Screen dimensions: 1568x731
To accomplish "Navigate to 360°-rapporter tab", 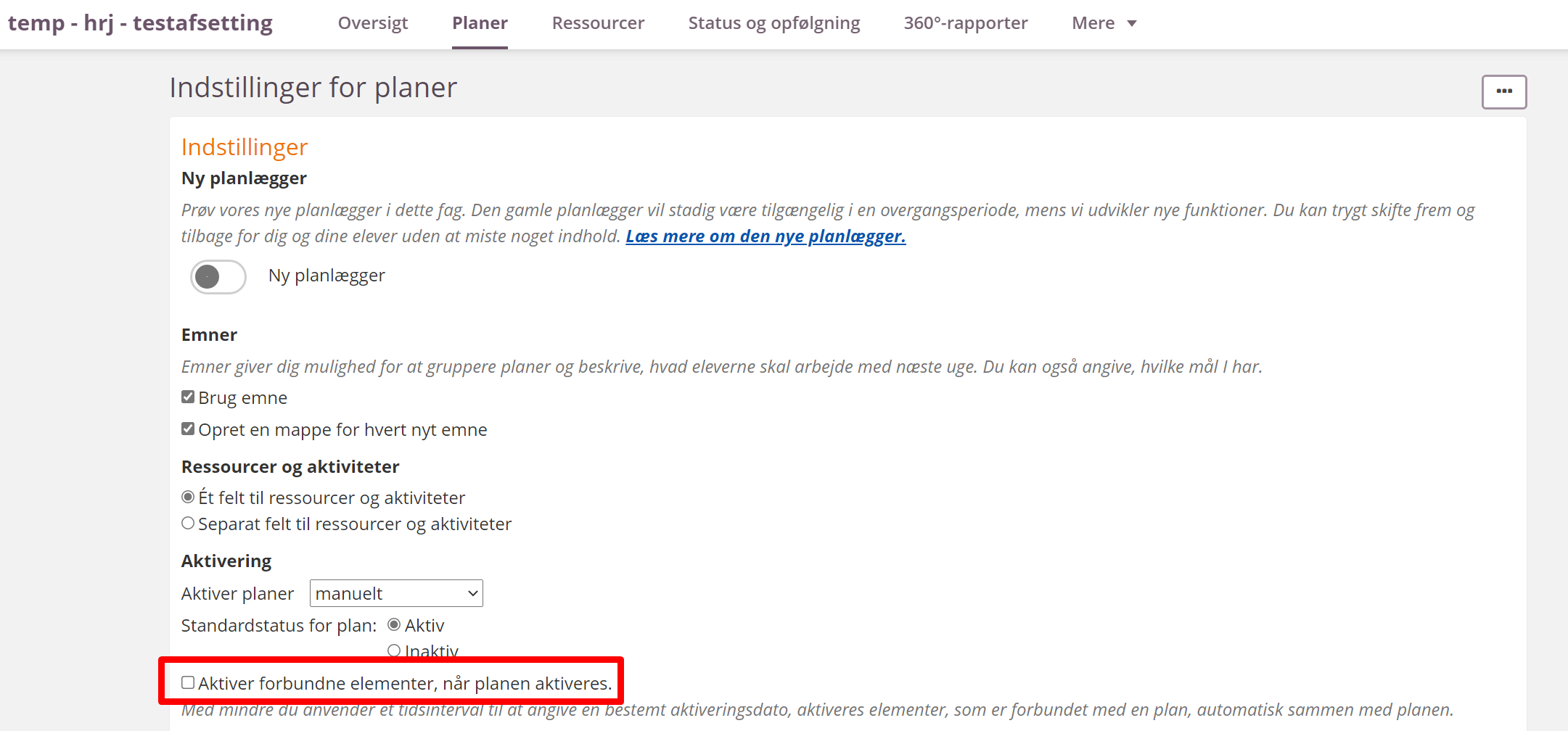I will (x=965, y=23).
